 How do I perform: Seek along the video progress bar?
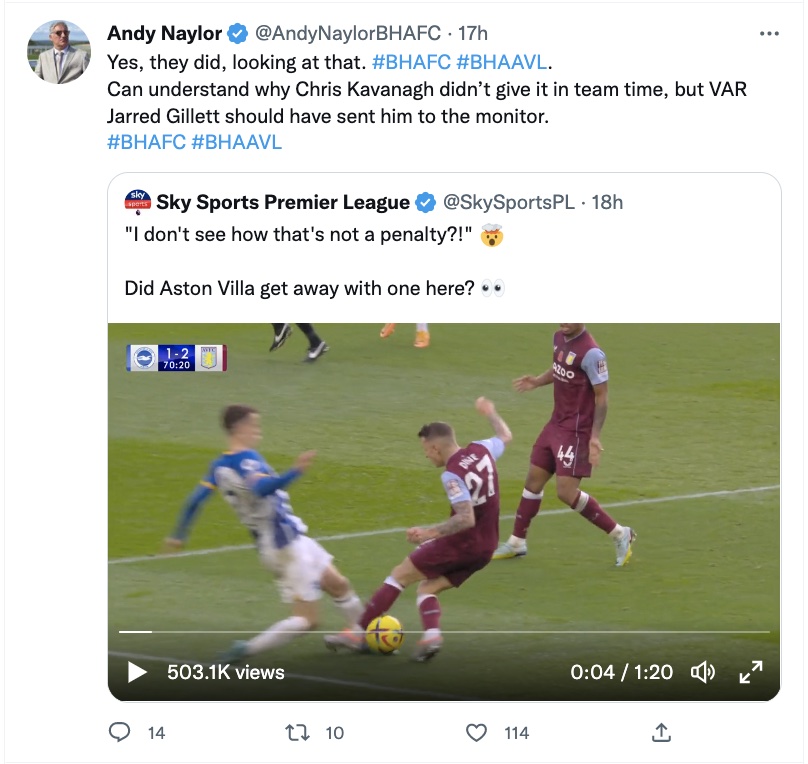pos(444,632)
